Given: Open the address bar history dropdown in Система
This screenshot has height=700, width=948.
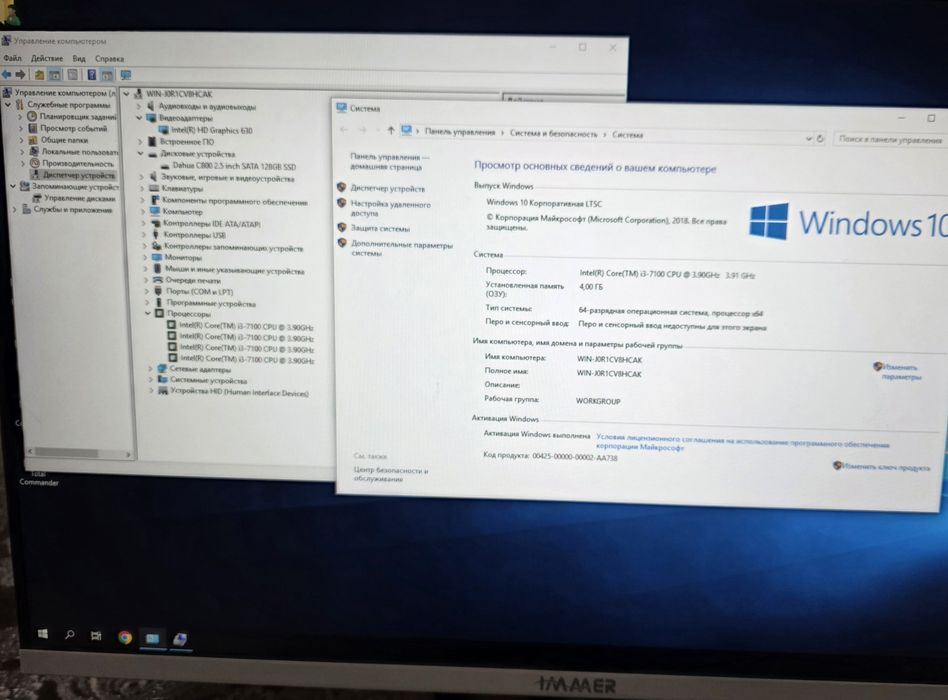Looking at the screenshot, I should [809, 138].
